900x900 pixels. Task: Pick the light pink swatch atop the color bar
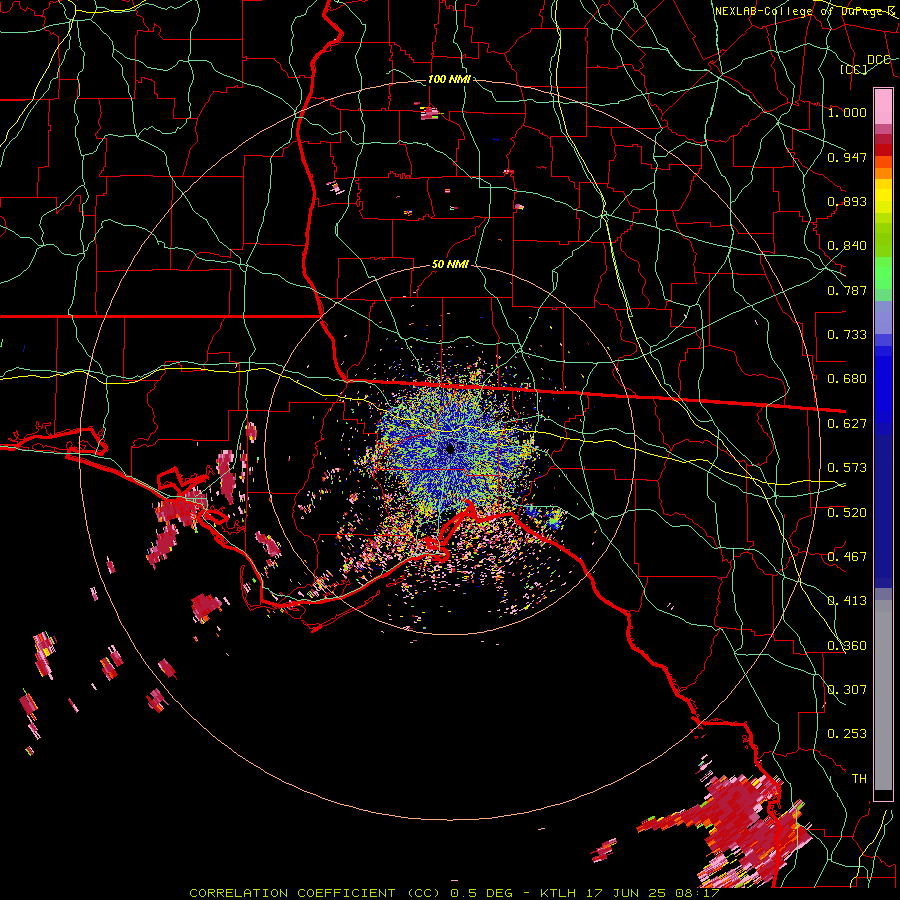click(883, 106)
